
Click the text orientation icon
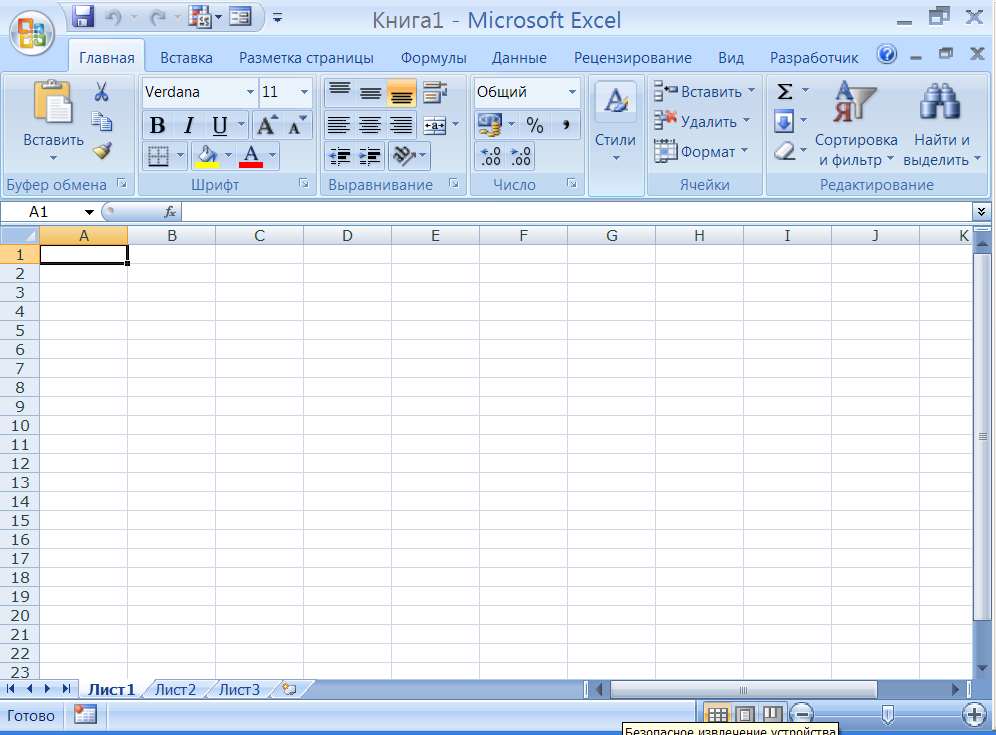point(404,156)
